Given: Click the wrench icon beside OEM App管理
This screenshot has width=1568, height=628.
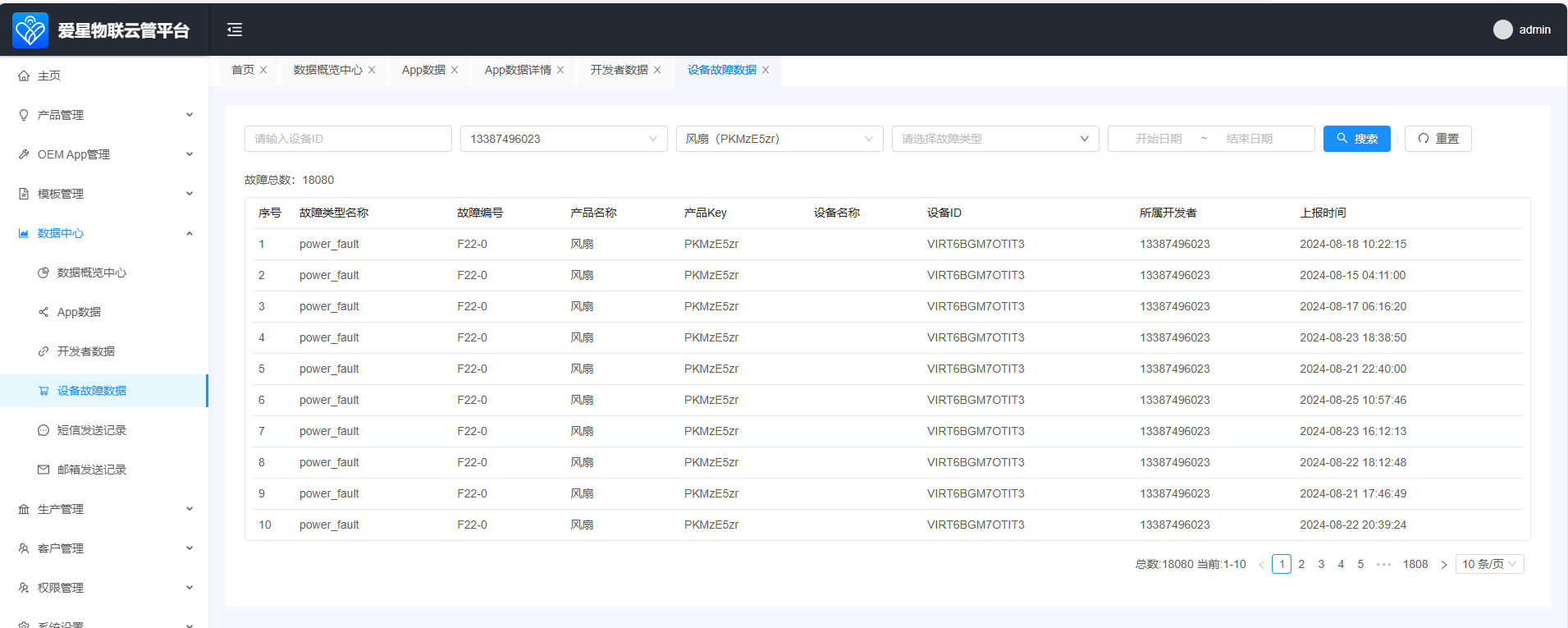Looking at the screenshot, I should [24, 154].
